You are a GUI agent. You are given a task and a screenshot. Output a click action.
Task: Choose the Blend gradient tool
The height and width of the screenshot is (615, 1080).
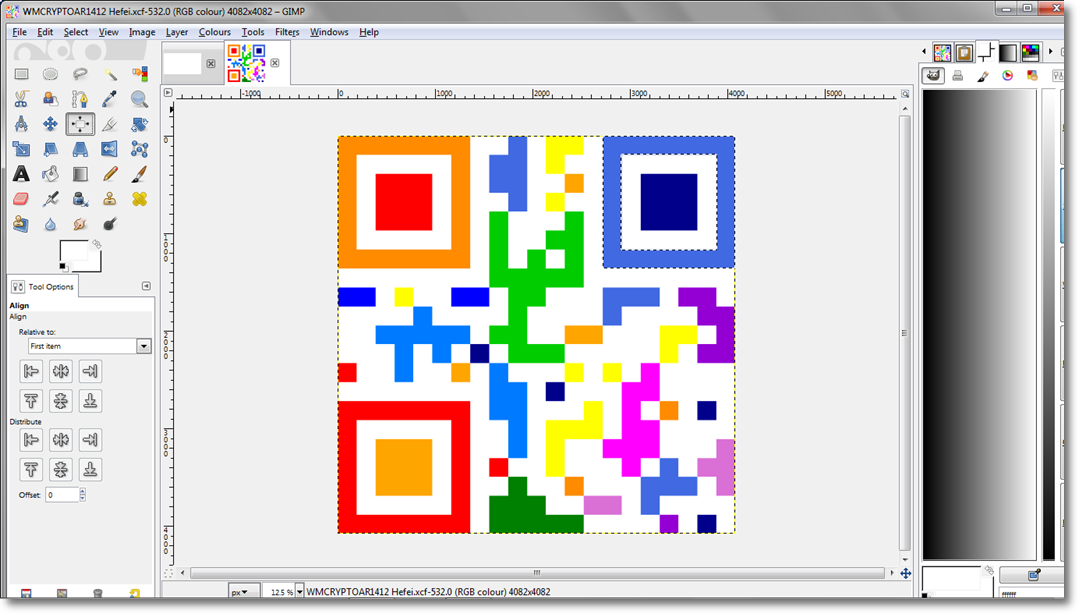coord(80,174)
